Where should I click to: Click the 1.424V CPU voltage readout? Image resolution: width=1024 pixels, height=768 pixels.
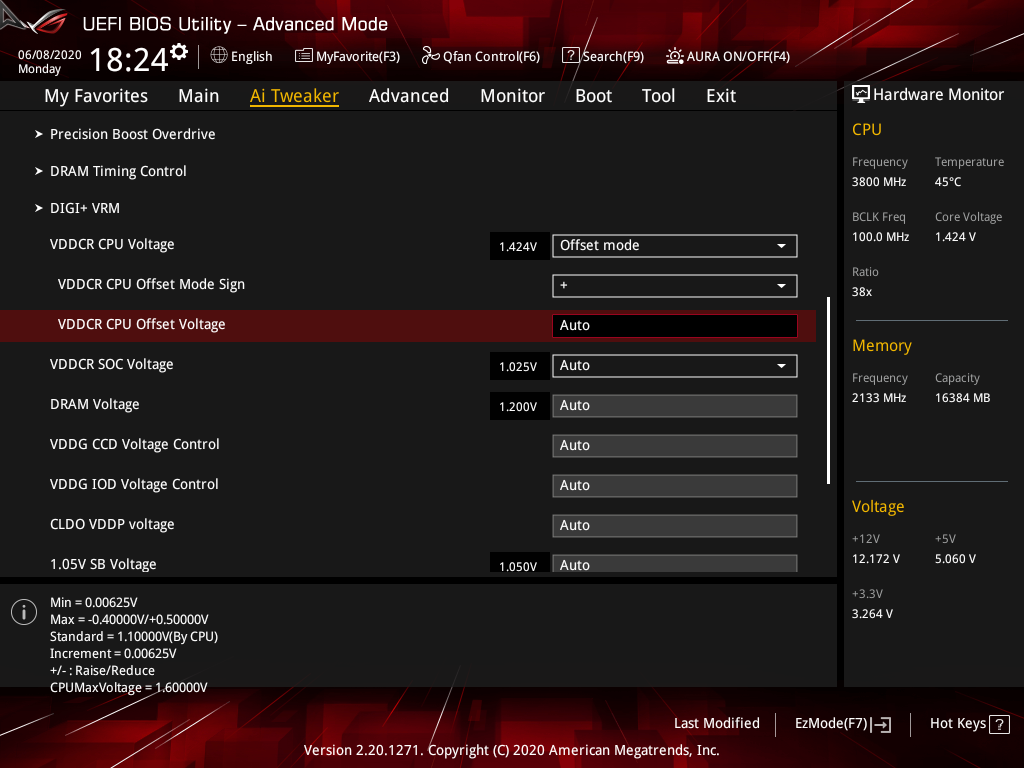click(519, 246)
